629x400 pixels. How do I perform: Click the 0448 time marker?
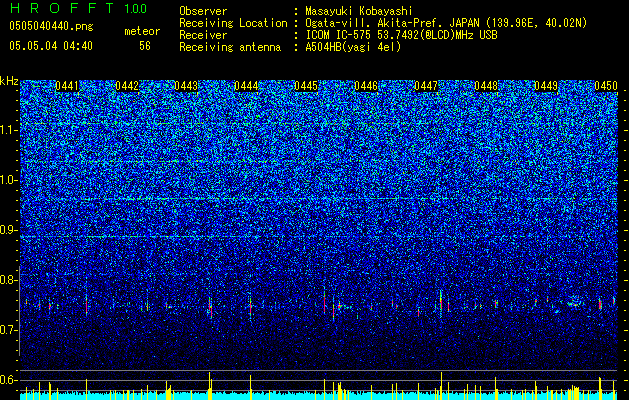(486, 86)
